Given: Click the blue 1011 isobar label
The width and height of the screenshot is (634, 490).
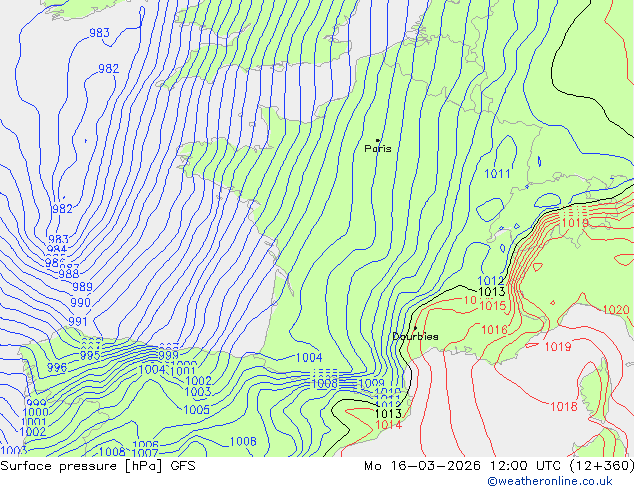Looking at the screenshot, I should (x=497, y=174).
